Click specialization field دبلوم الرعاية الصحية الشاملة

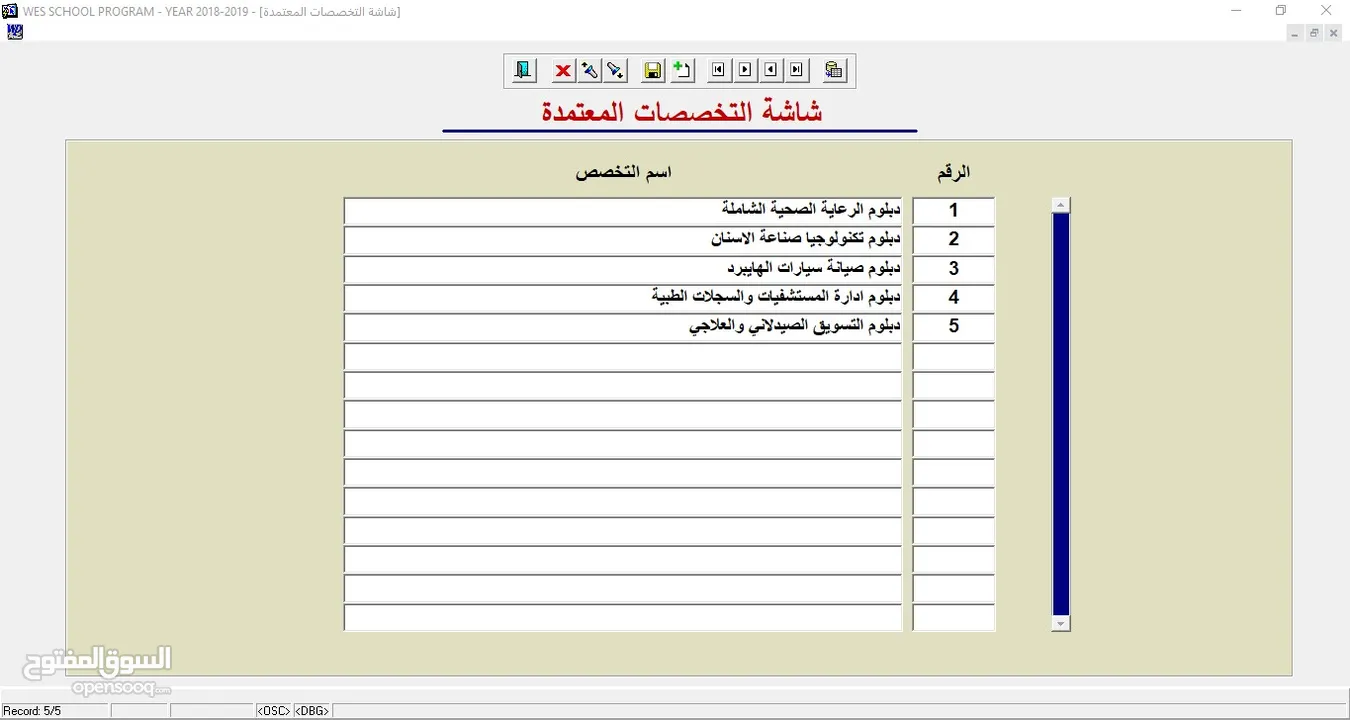coord(623,211)
